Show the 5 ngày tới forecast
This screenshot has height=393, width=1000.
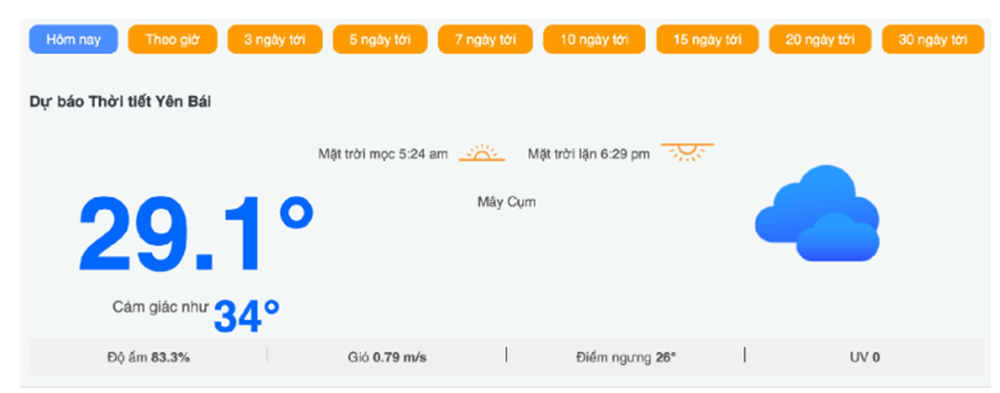click(x=380, y=40)
